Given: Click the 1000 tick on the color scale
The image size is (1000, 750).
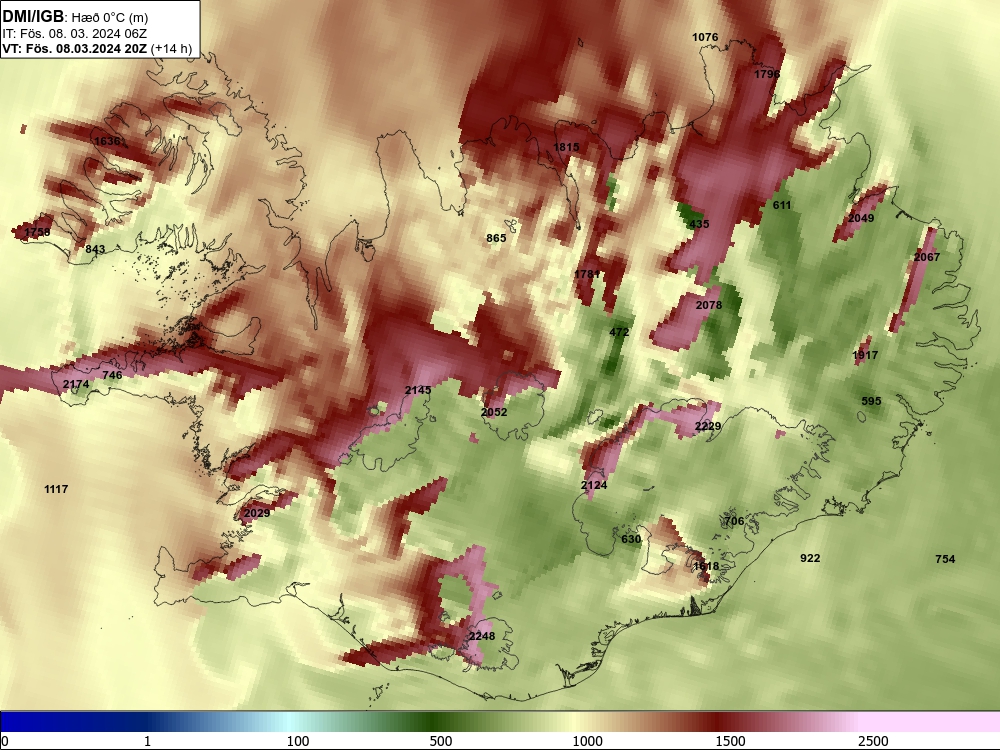Looking at the screenshot, I should (587, 741).
